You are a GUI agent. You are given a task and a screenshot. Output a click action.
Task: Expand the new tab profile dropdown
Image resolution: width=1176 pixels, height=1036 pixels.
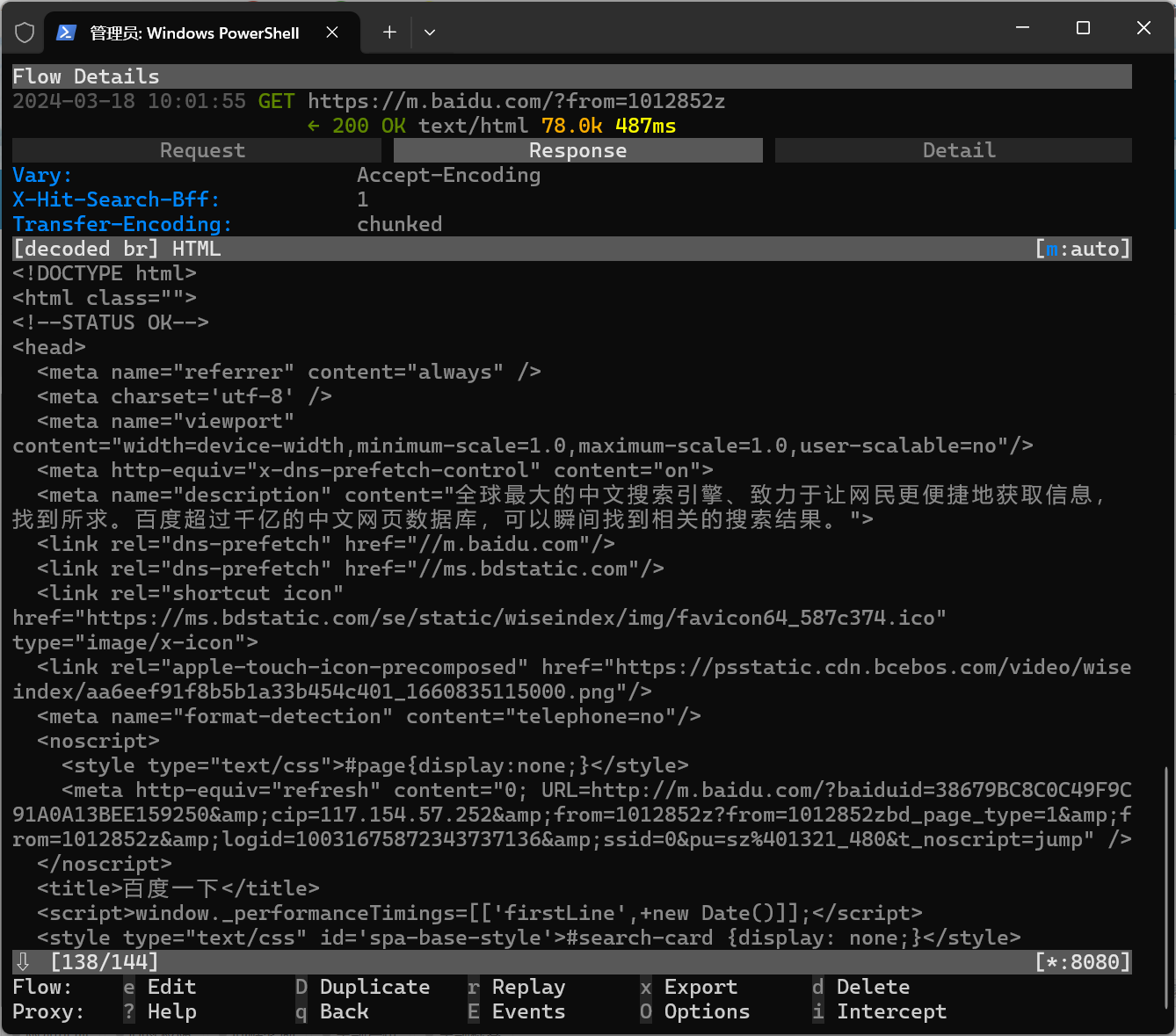430,33
